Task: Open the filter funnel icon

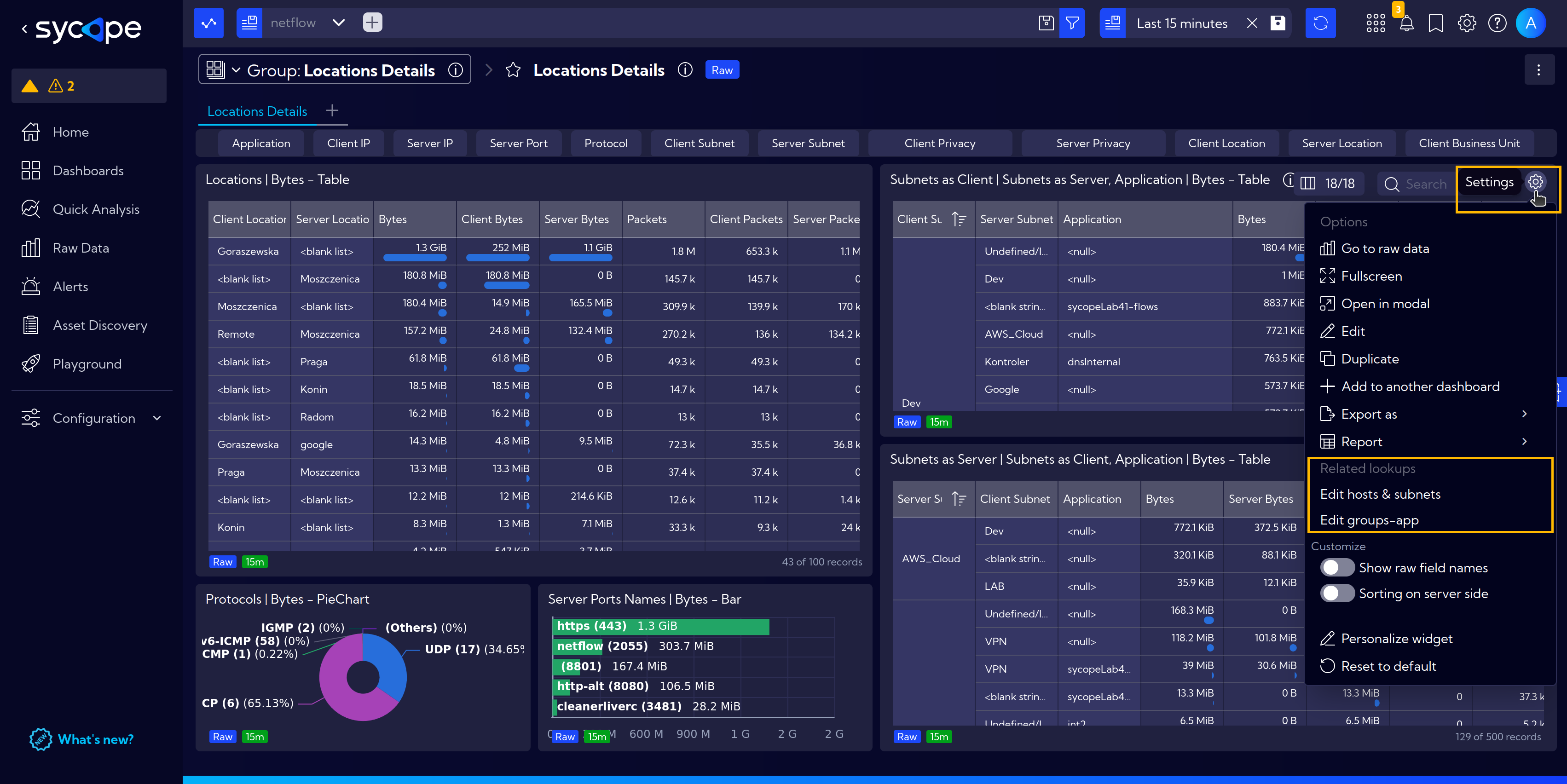Action: [1072, 23]
